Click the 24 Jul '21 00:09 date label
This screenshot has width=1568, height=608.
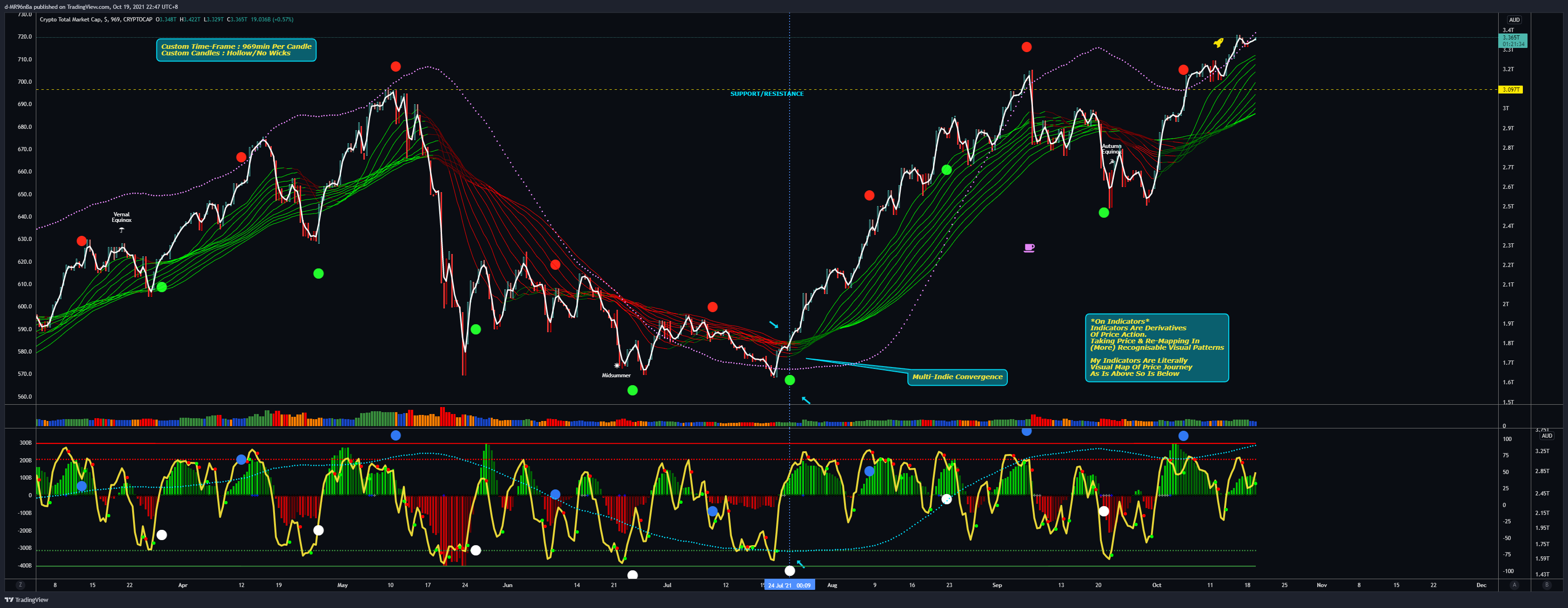coord(790,586)
